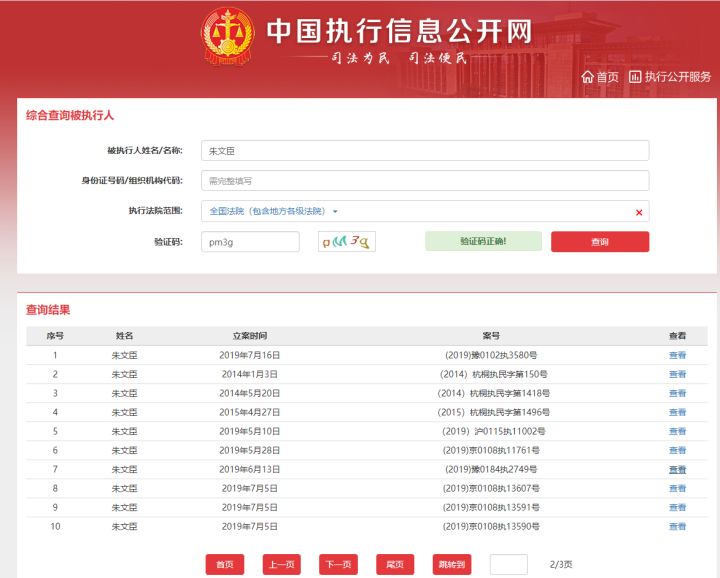View details for case 杭桐执民字第1418号
The width and height of the screenshot is (720, 578).
point(677,393)
